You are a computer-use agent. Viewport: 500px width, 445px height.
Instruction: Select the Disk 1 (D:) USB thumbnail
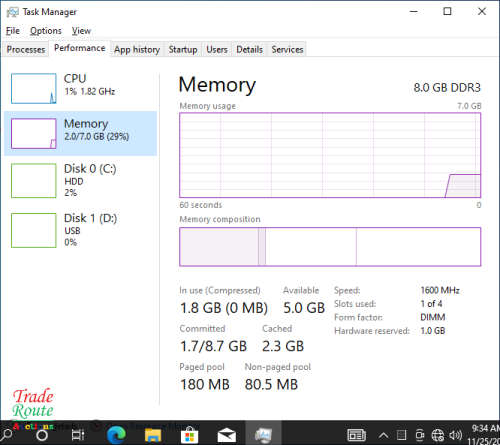pos(33,230)
